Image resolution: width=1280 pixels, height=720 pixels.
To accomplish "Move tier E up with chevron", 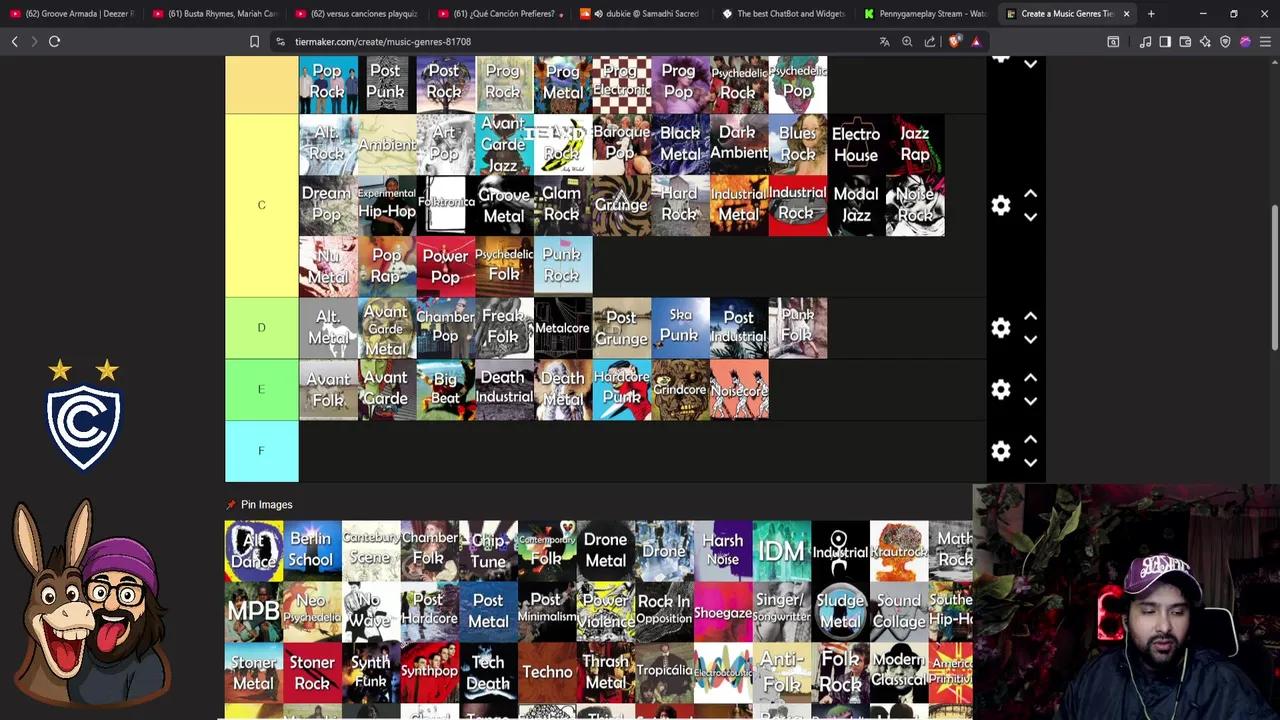I will 1030,378.
